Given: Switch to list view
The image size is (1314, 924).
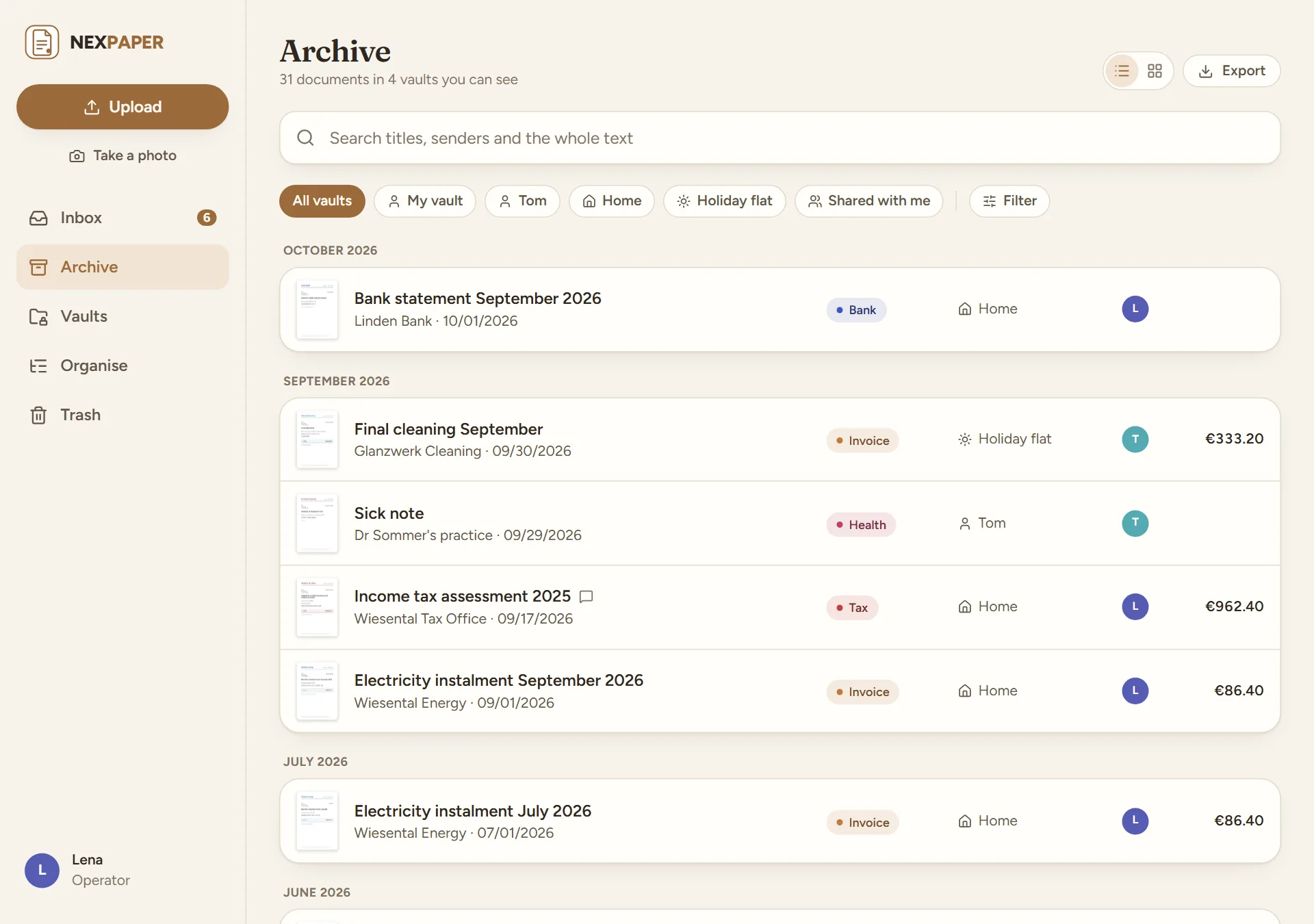Looking at the screenshot, I should [x=1122, y=70].
